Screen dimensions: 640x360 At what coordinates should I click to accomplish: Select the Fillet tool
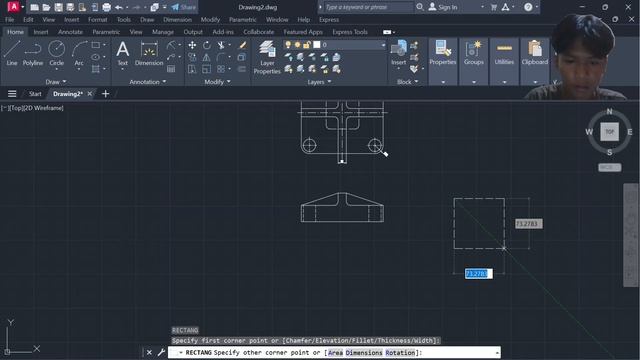click(x=221, y=57)
